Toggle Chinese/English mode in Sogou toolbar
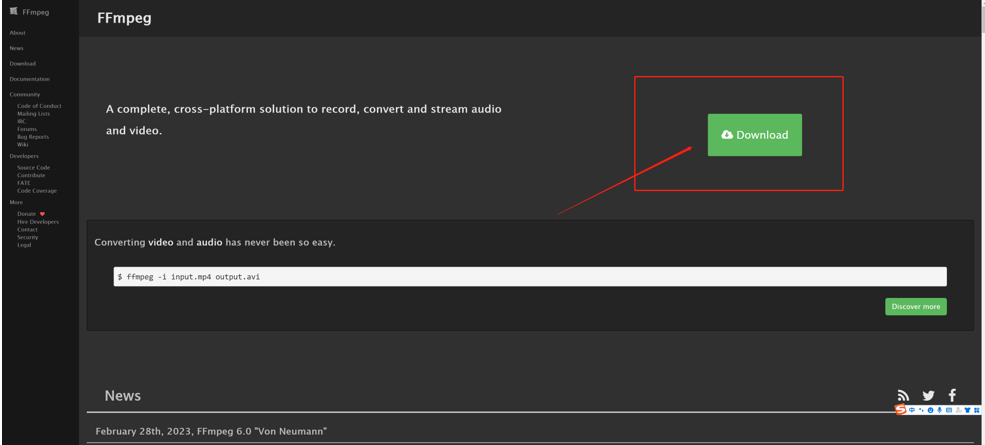Viewport: 985px width, 445px height. [x=912, y=410]
